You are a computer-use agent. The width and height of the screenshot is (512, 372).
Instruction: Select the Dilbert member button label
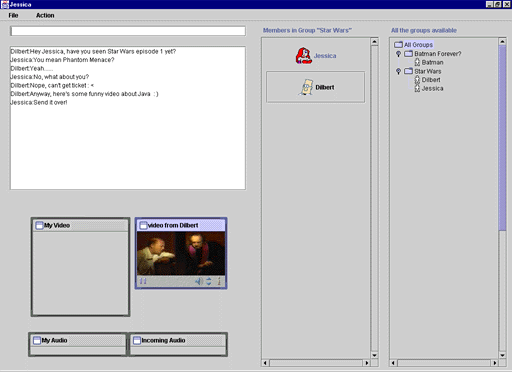click(325, 87)
